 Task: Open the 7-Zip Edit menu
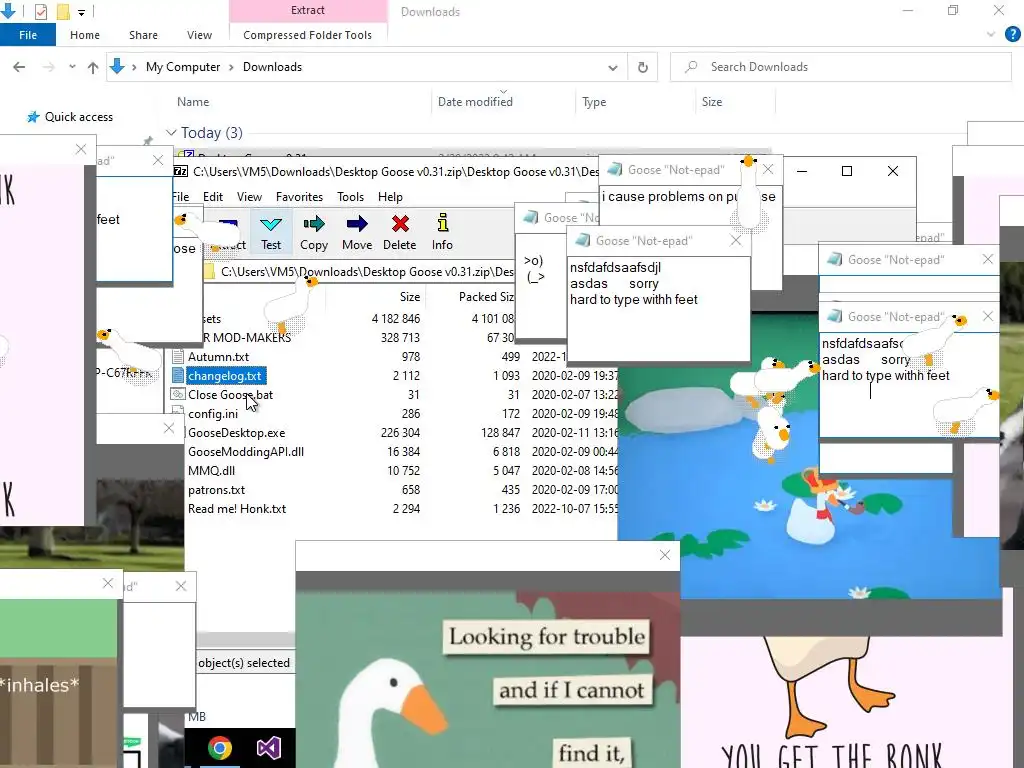[213, 197]
